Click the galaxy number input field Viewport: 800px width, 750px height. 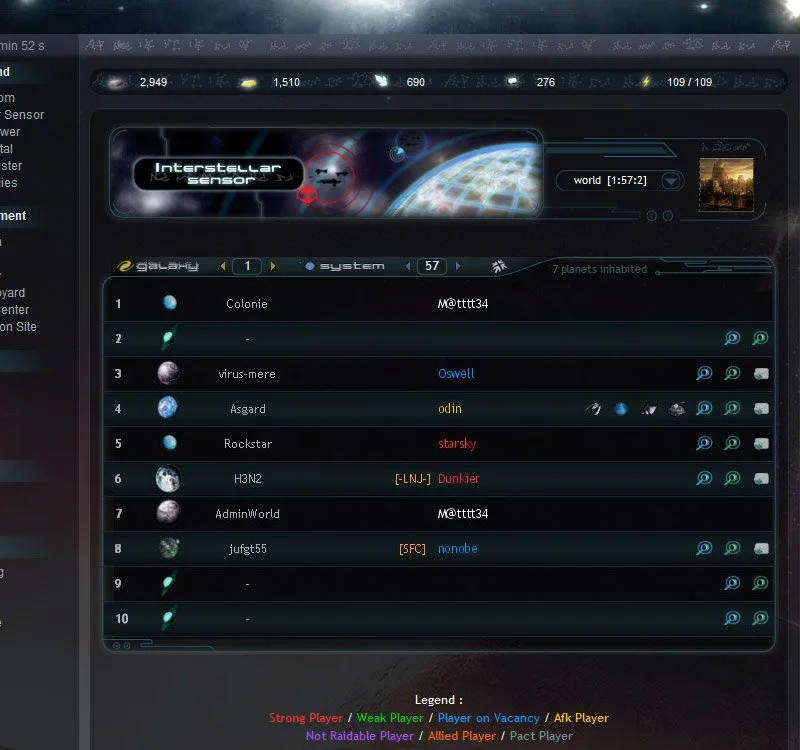point(247,266)
